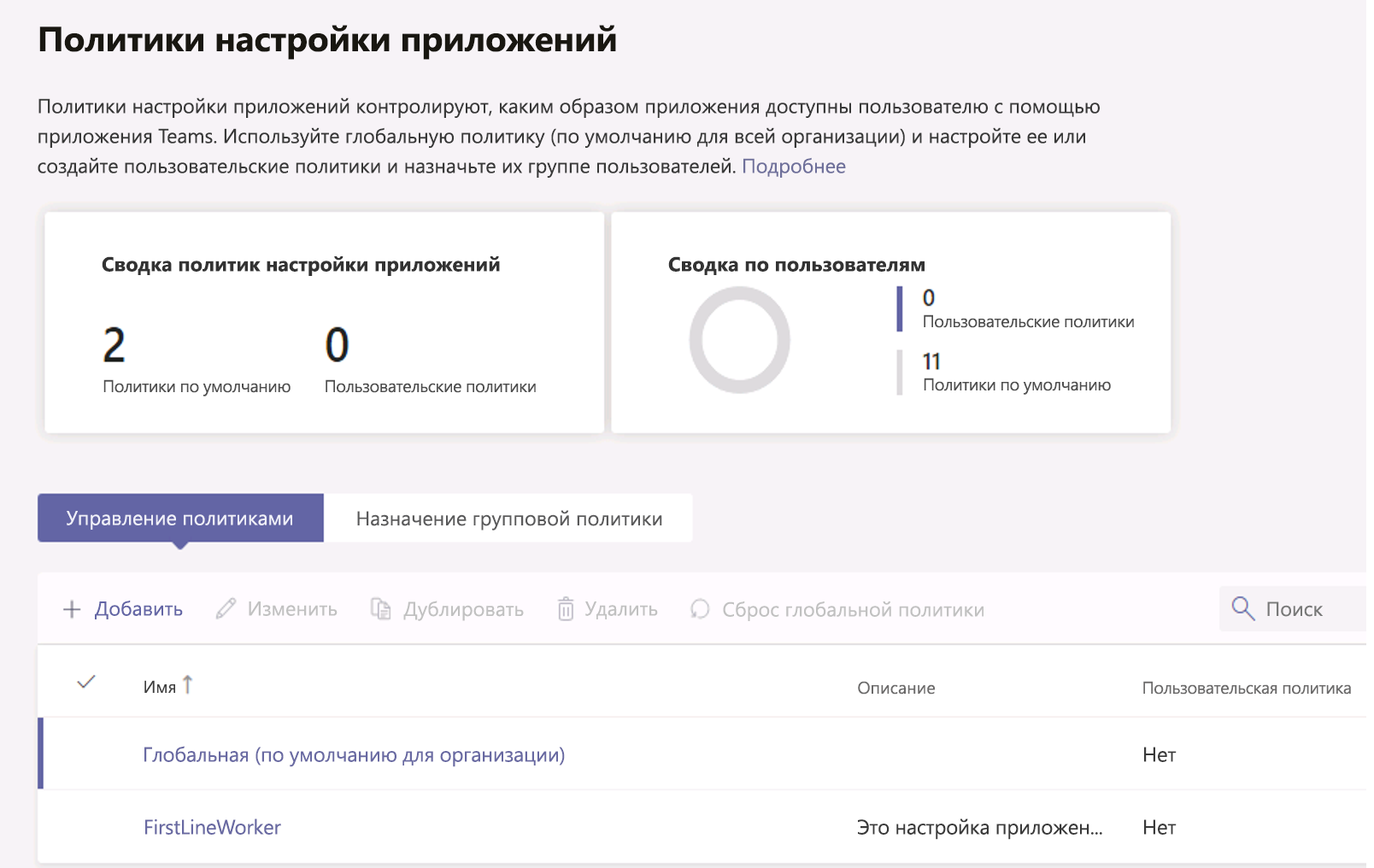Click the Нет cell in the Глобальная row

tap(1160, 754)
